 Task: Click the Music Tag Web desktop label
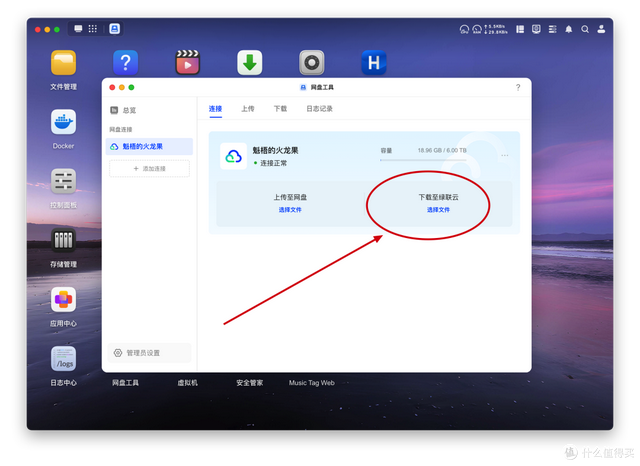tap(311, 383)
